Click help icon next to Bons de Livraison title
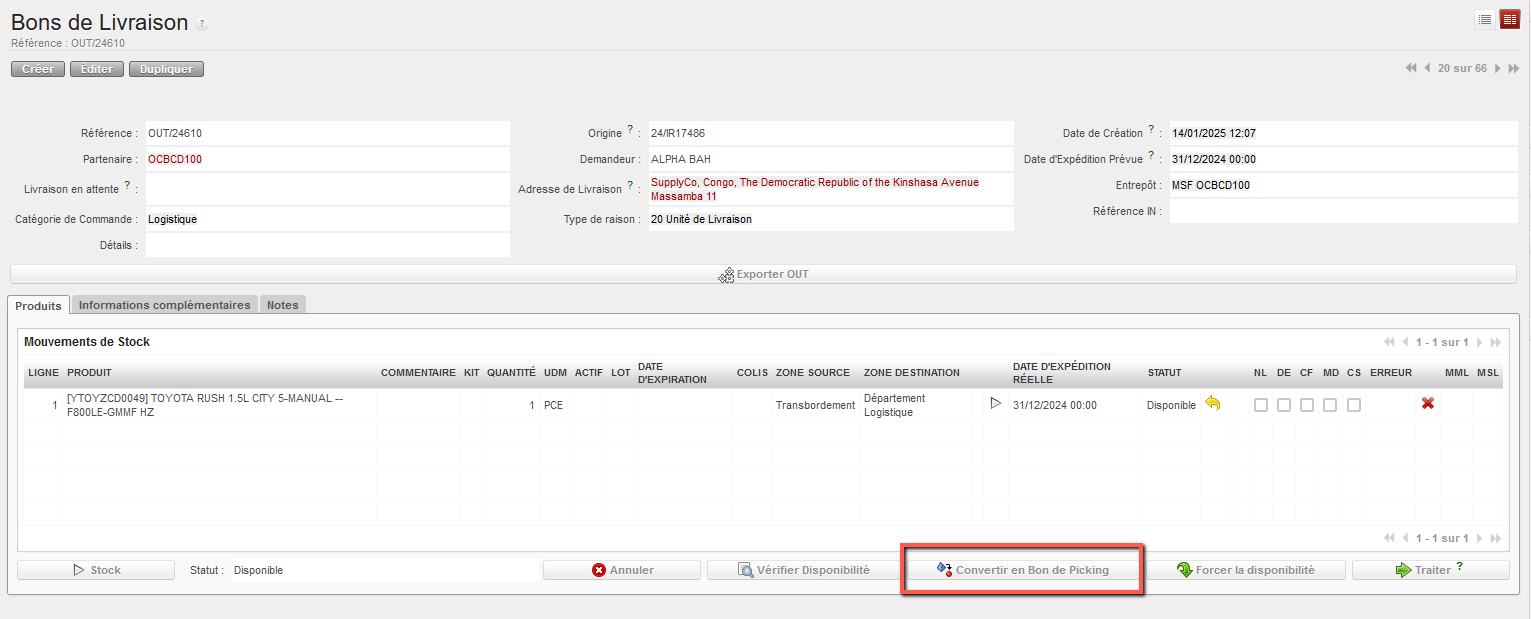Screen dimensions: 1531x619 [x=202, y=24]
